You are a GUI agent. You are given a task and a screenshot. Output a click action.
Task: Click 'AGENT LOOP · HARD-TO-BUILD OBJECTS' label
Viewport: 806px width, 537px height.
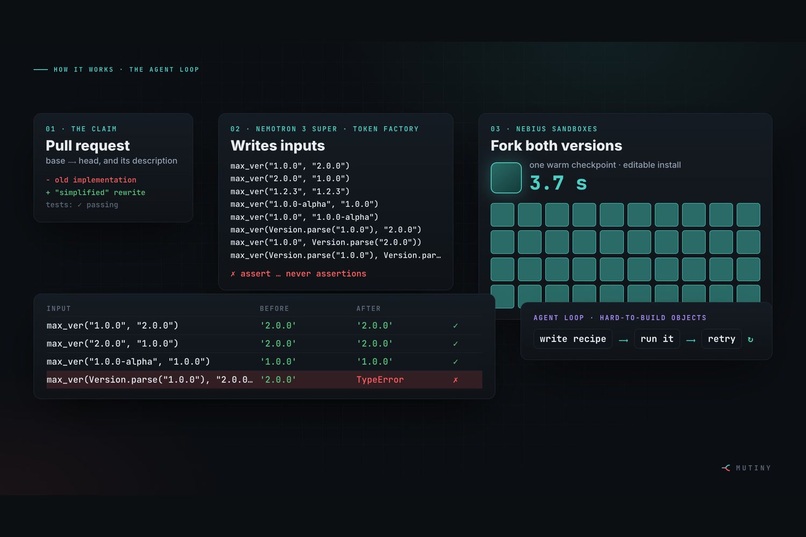click(x=620, y=318)
